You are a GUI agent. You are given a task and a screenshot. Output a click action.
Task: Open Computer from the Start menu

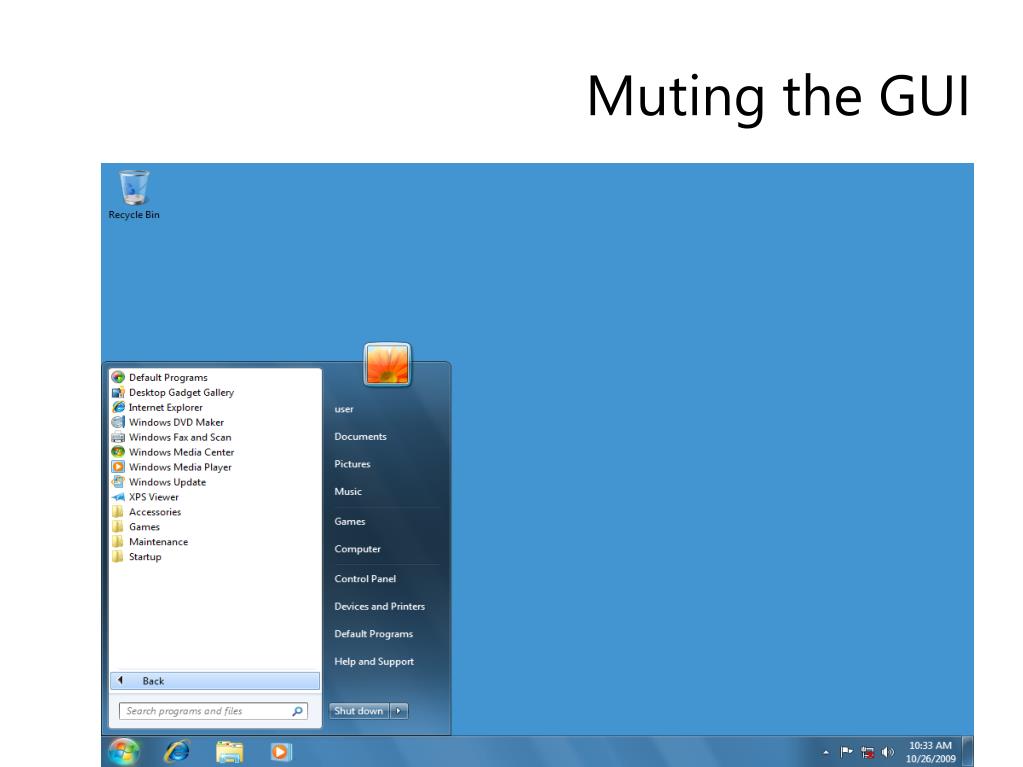pyautogui.click(x=358, y=549)
